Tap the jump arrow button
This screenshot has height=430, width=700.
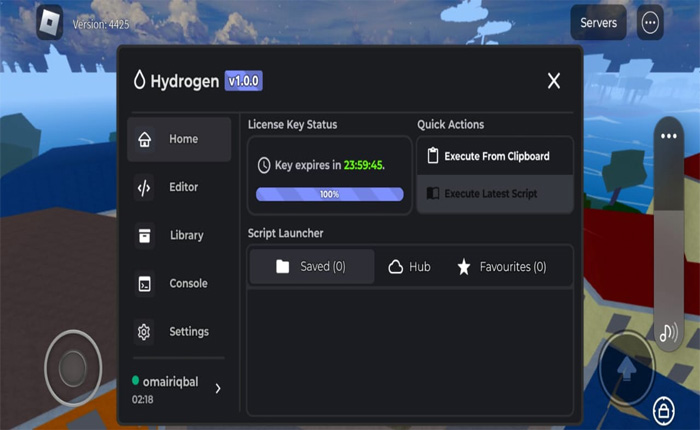(627, 368)
